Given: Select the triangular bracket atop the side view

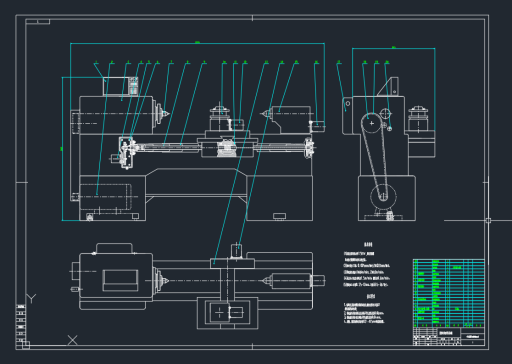Looking at the screenshot, I should coord(388,87).
